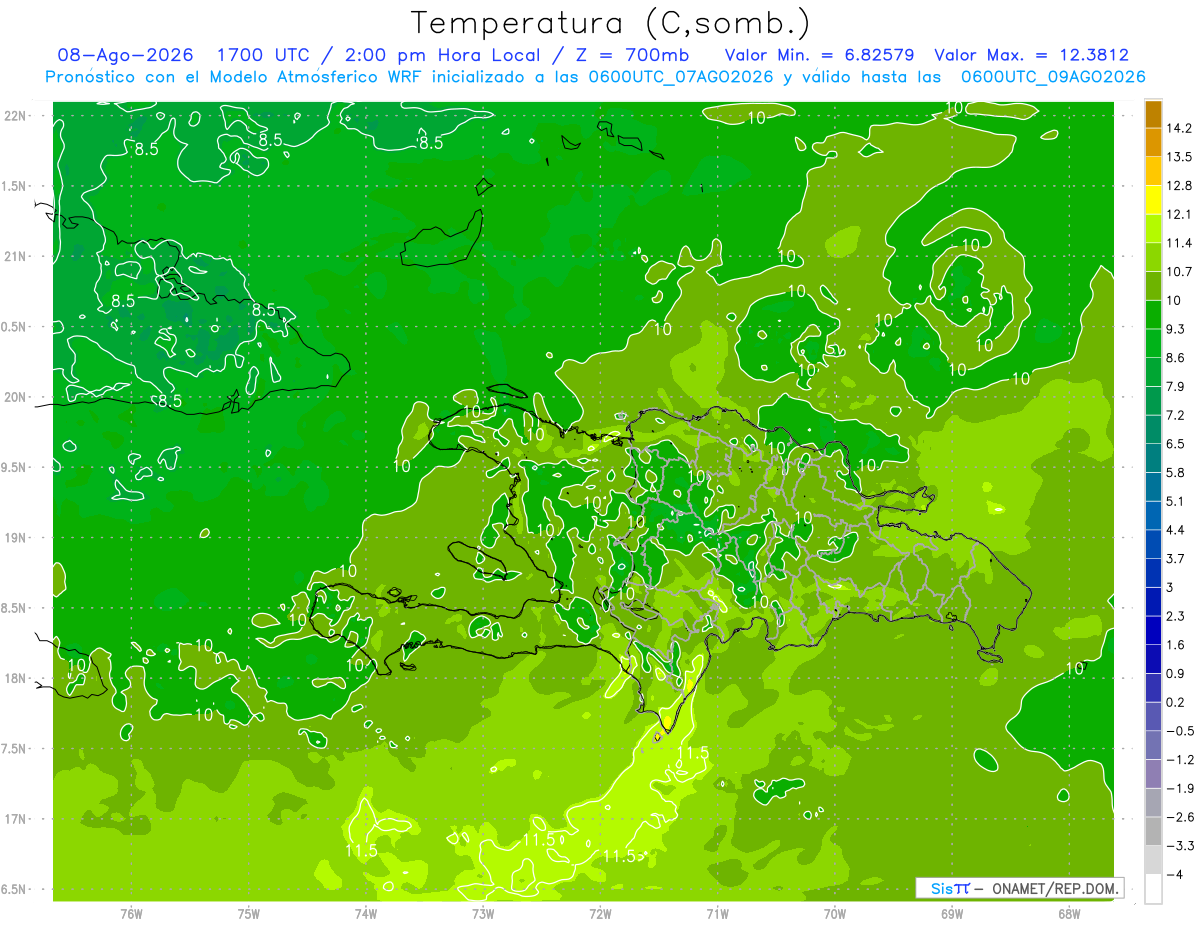Image resolution: width=1200 pixels, height=927 pixels.
Task: Click the '0.5N' latitude label
Action: pyautogui.click(x=14, y=327)
